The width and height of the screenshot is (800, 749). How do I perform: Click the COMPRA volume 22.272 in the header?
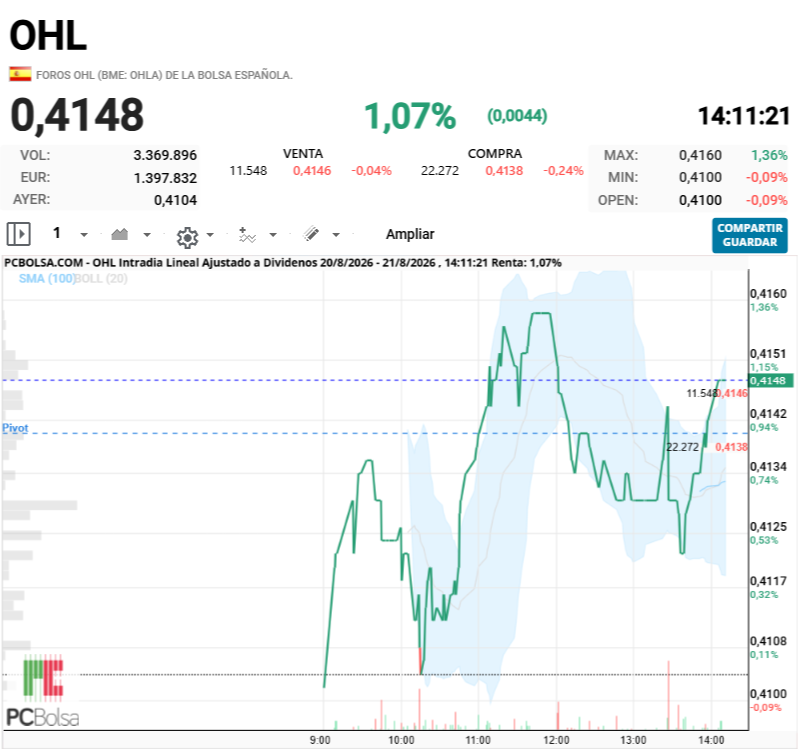[x=440, y=171]
